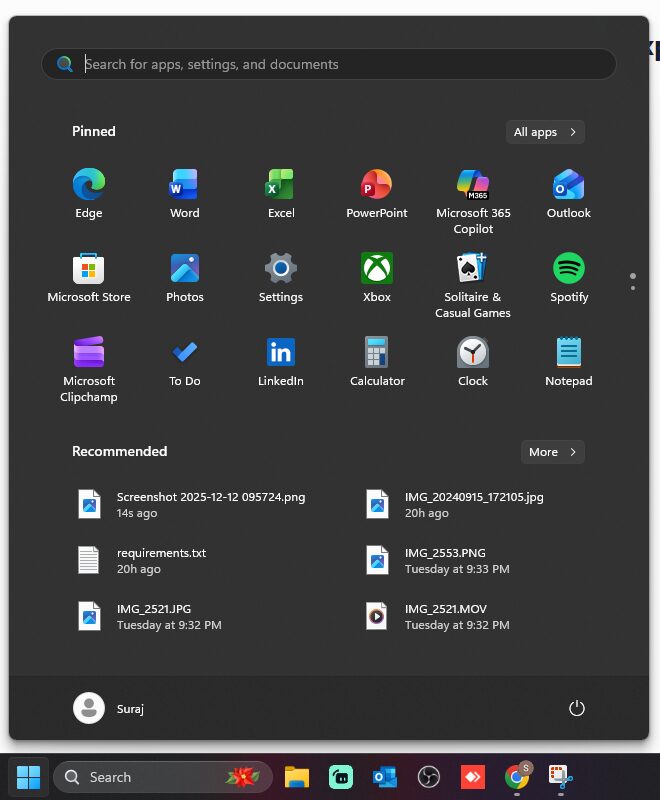
Task: Open the Photos app
Action: (x=185, y=277)
